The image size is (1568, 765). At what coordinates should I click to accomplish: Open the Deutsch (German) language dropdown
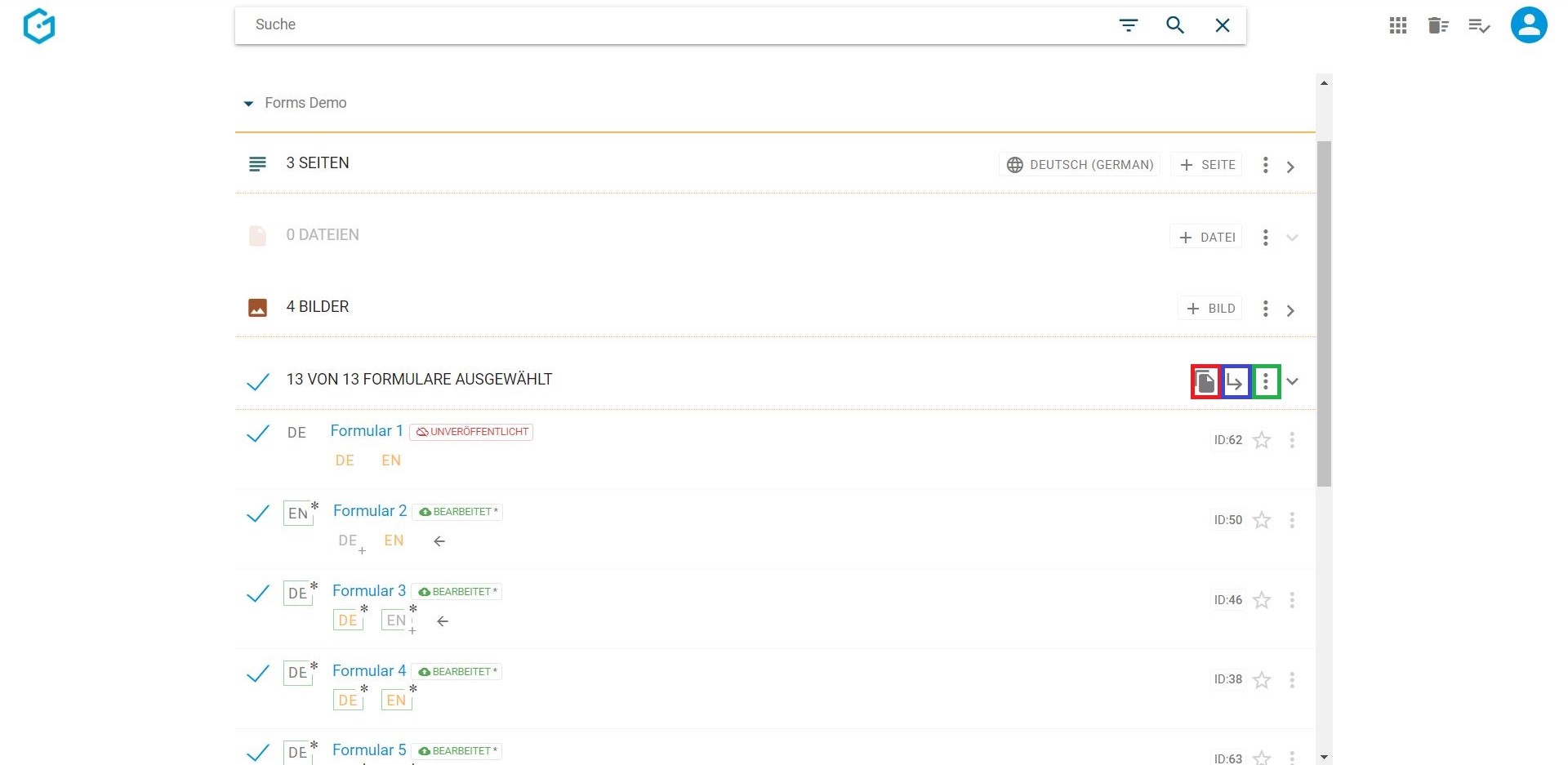point(1080,165)
